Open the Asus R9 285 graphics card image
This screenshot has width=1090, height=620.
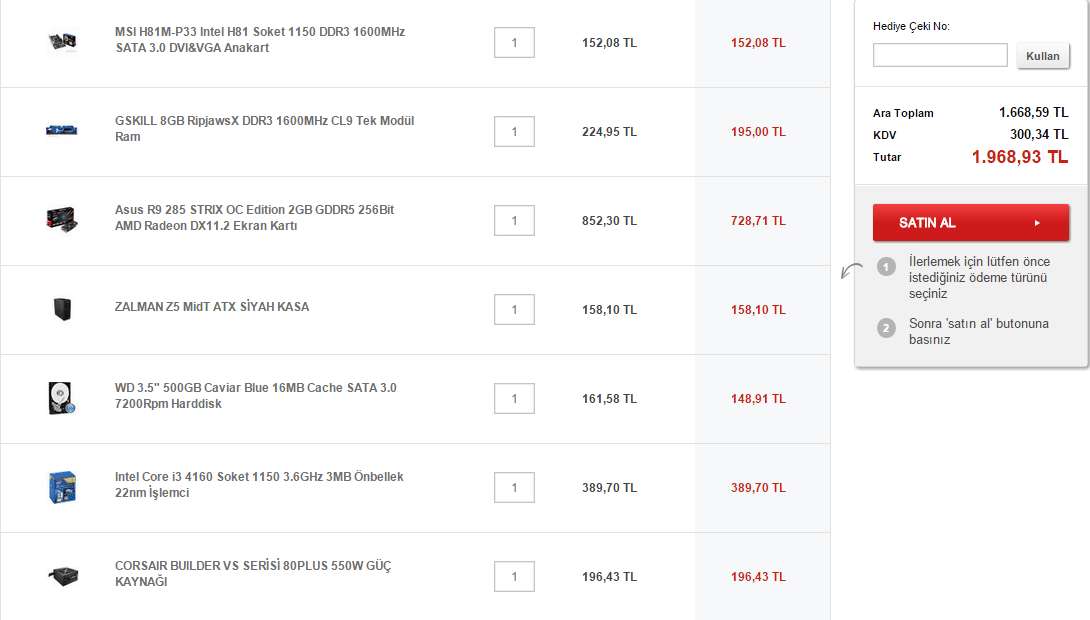62,220
